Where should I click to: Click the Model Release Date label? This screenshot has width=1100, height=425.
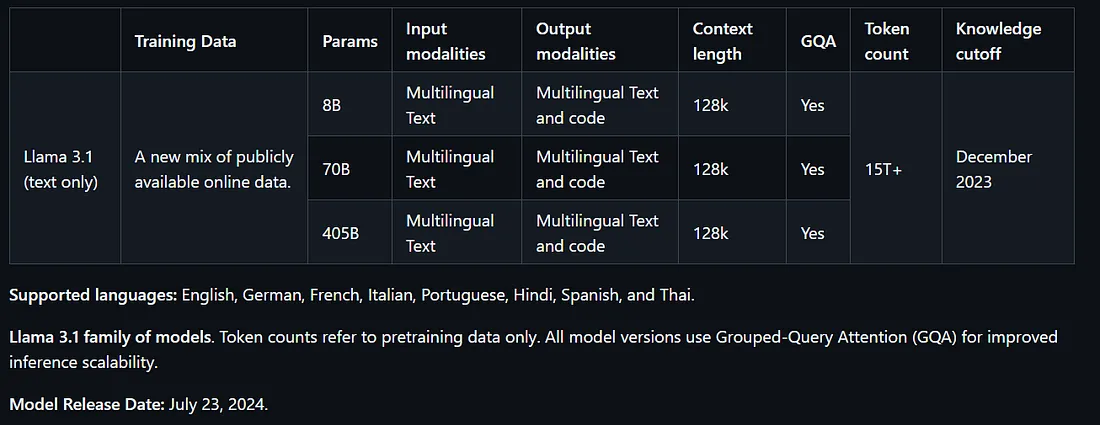[x=87, y=405]
